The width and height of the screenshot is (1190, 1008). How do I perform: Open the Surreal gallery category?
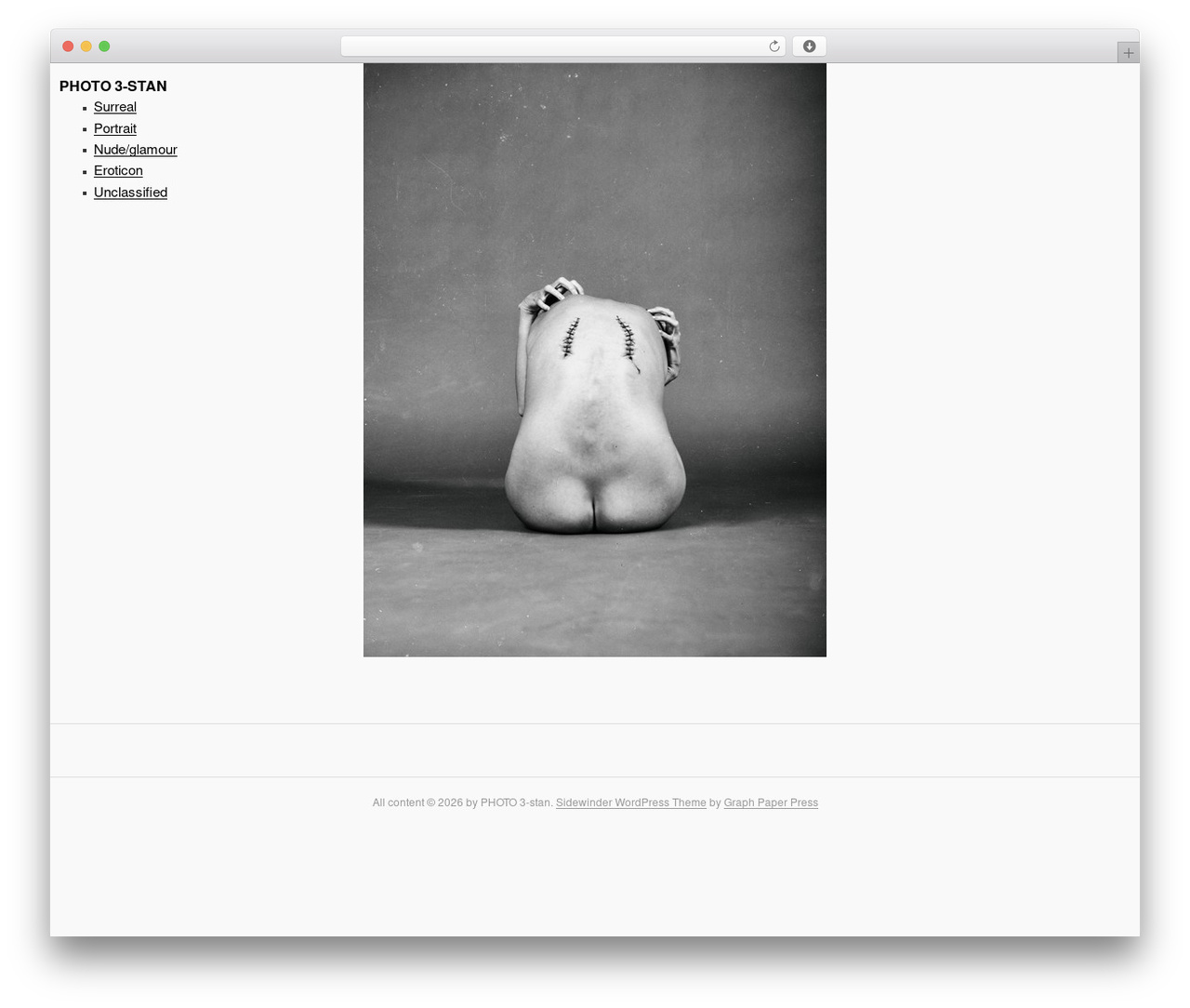click(115, 107)
